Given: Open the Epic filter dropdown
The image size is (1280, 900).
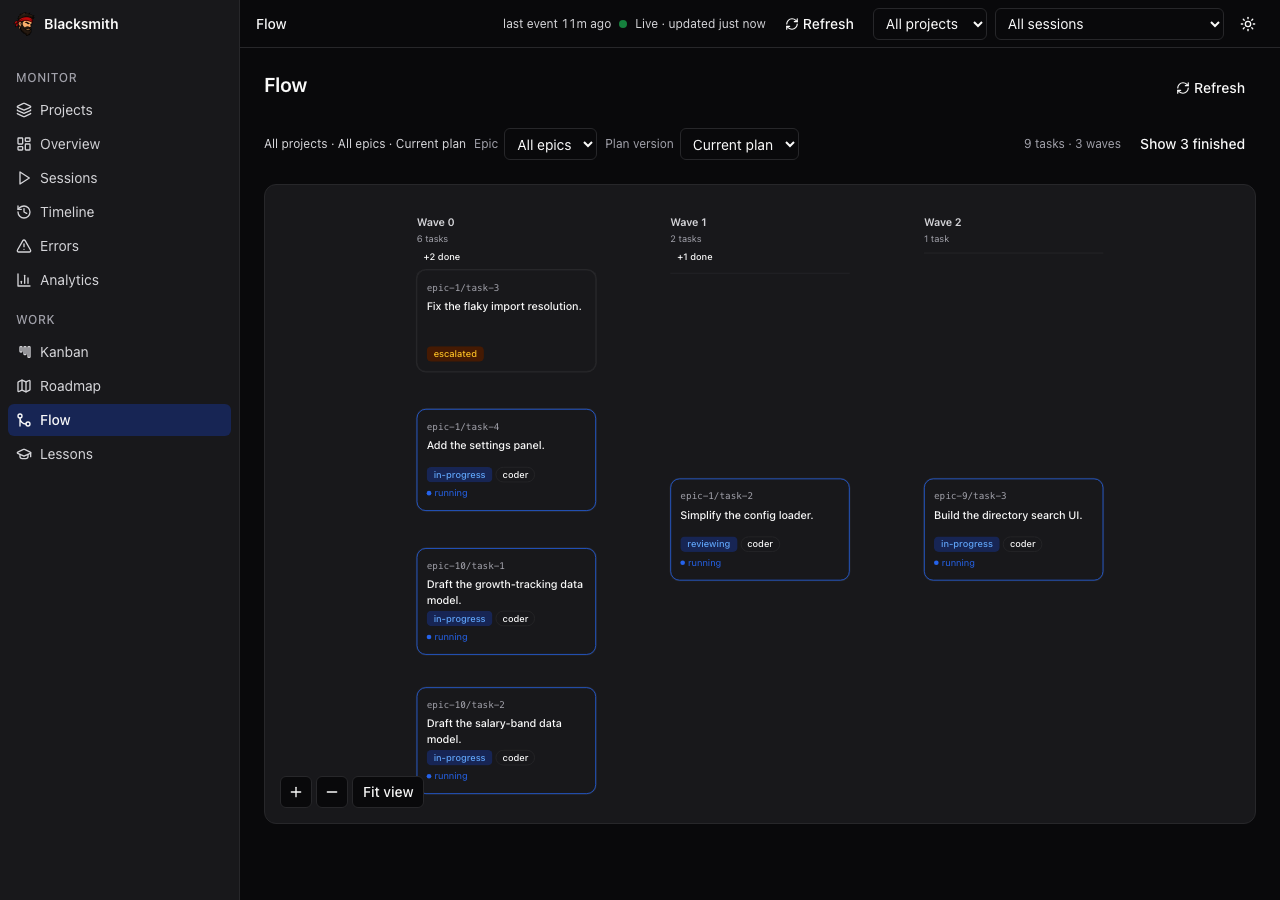Looking at the screenshot, I should pos(550,144).
